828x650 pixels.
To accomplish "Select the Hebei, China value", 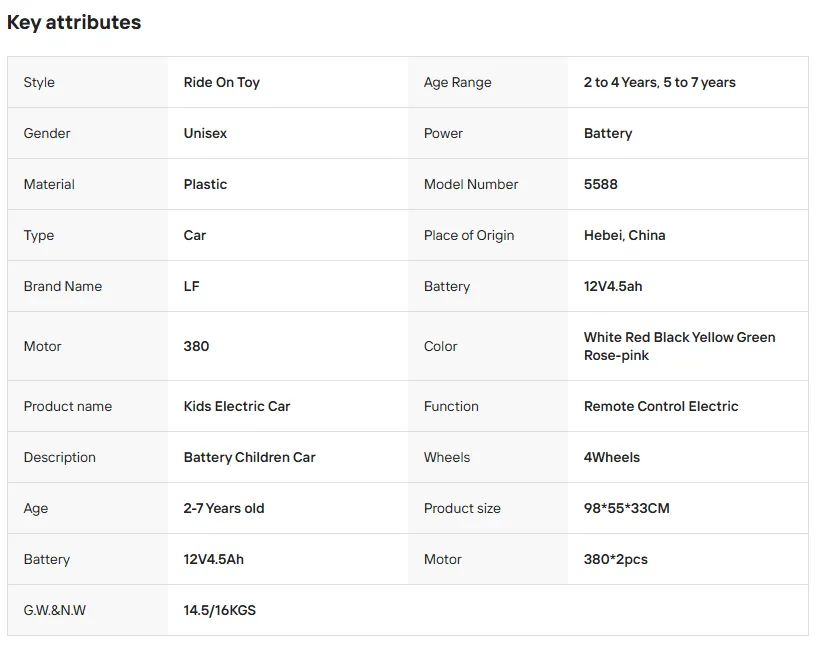I will pos(624,235).
